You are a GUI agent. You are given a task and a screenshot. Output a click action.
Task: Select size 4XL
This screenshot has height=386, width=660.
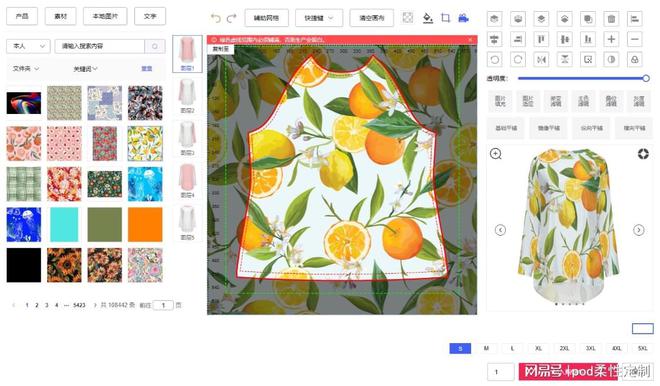tap(617, 348)
